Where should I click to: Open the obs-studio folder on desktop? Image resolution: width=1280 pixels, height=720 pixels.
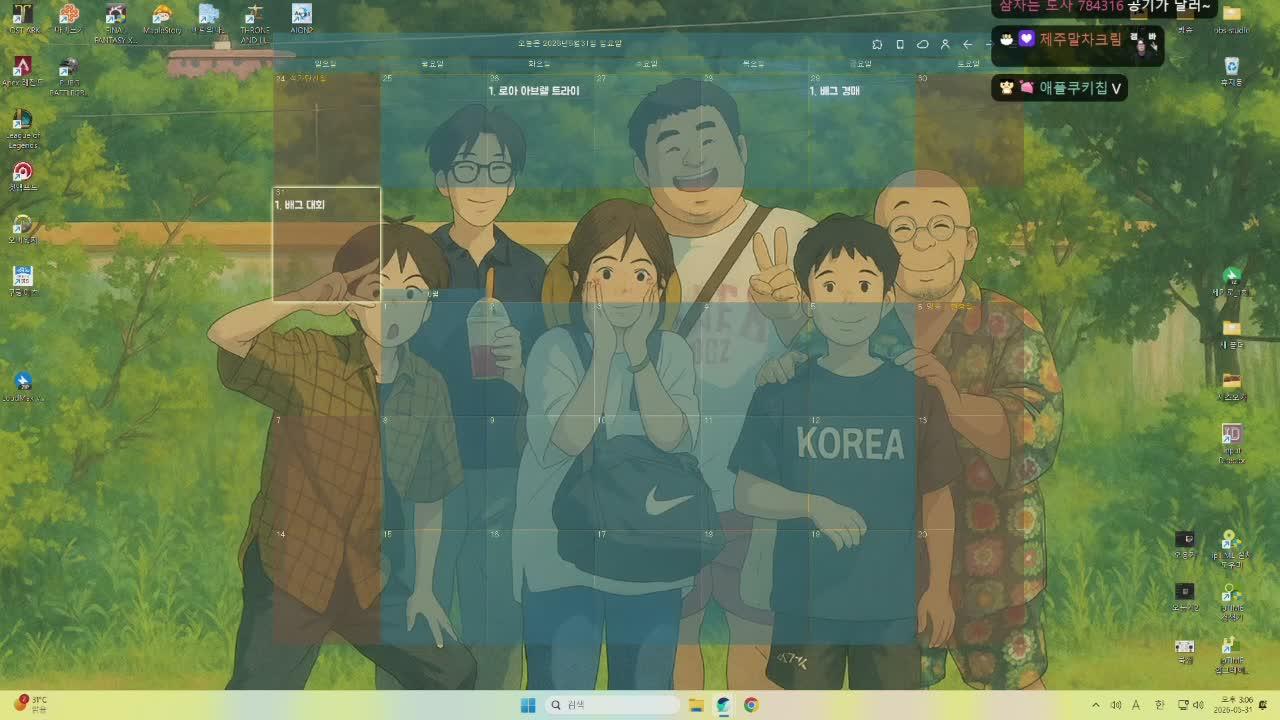1232,19
